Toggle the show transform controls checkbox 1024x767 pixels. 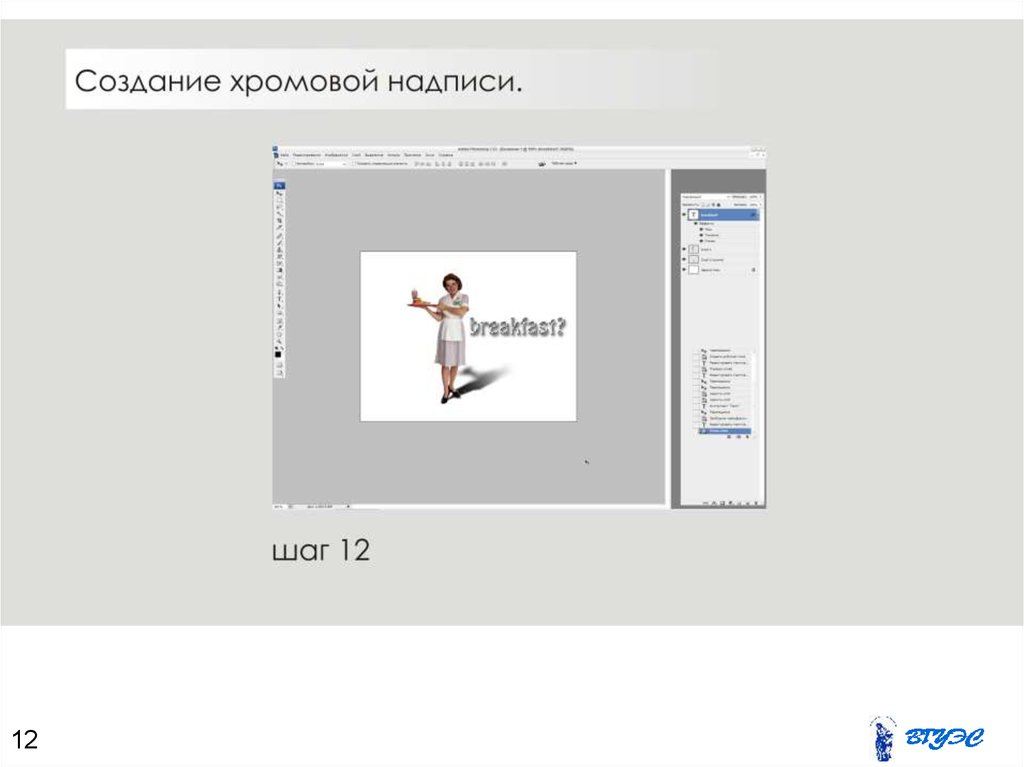pyautogui.click(x=355, y=164)
